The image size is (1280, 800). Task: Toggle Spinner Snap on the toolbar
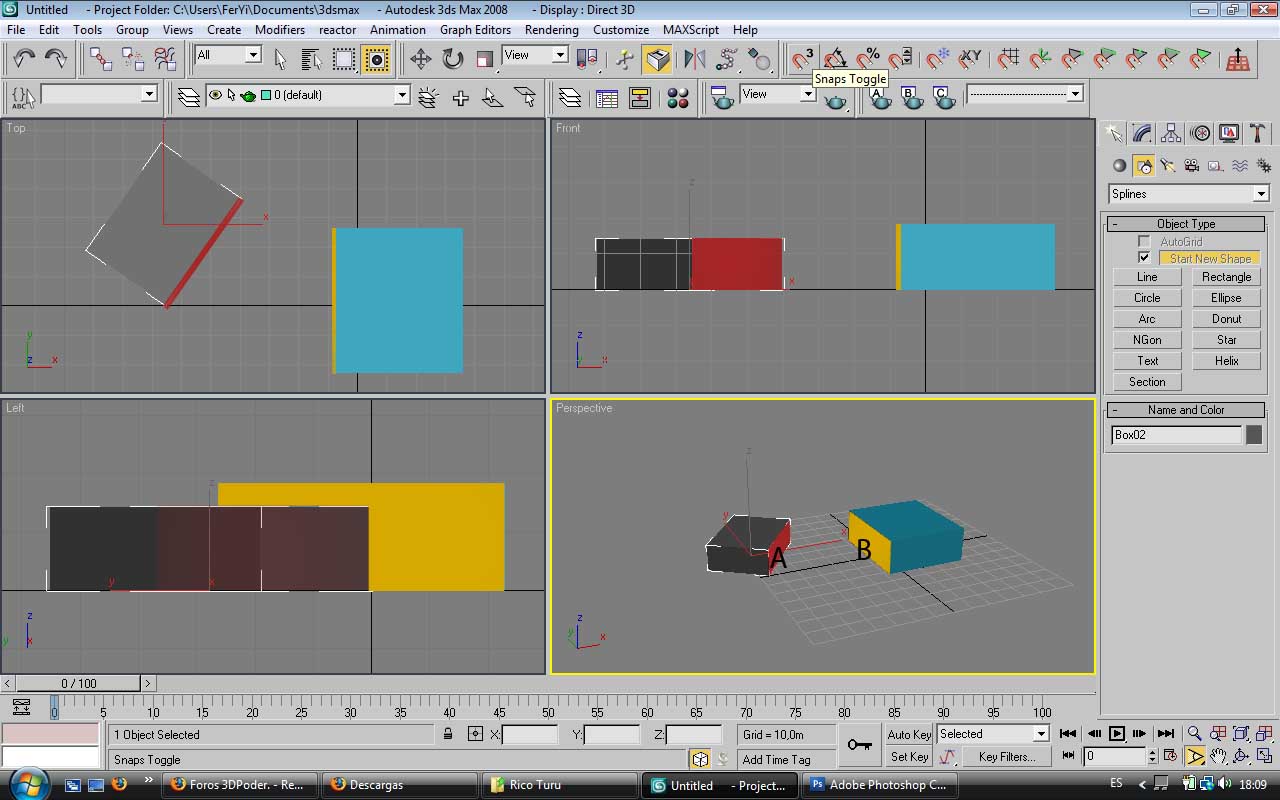click(900, 59)
